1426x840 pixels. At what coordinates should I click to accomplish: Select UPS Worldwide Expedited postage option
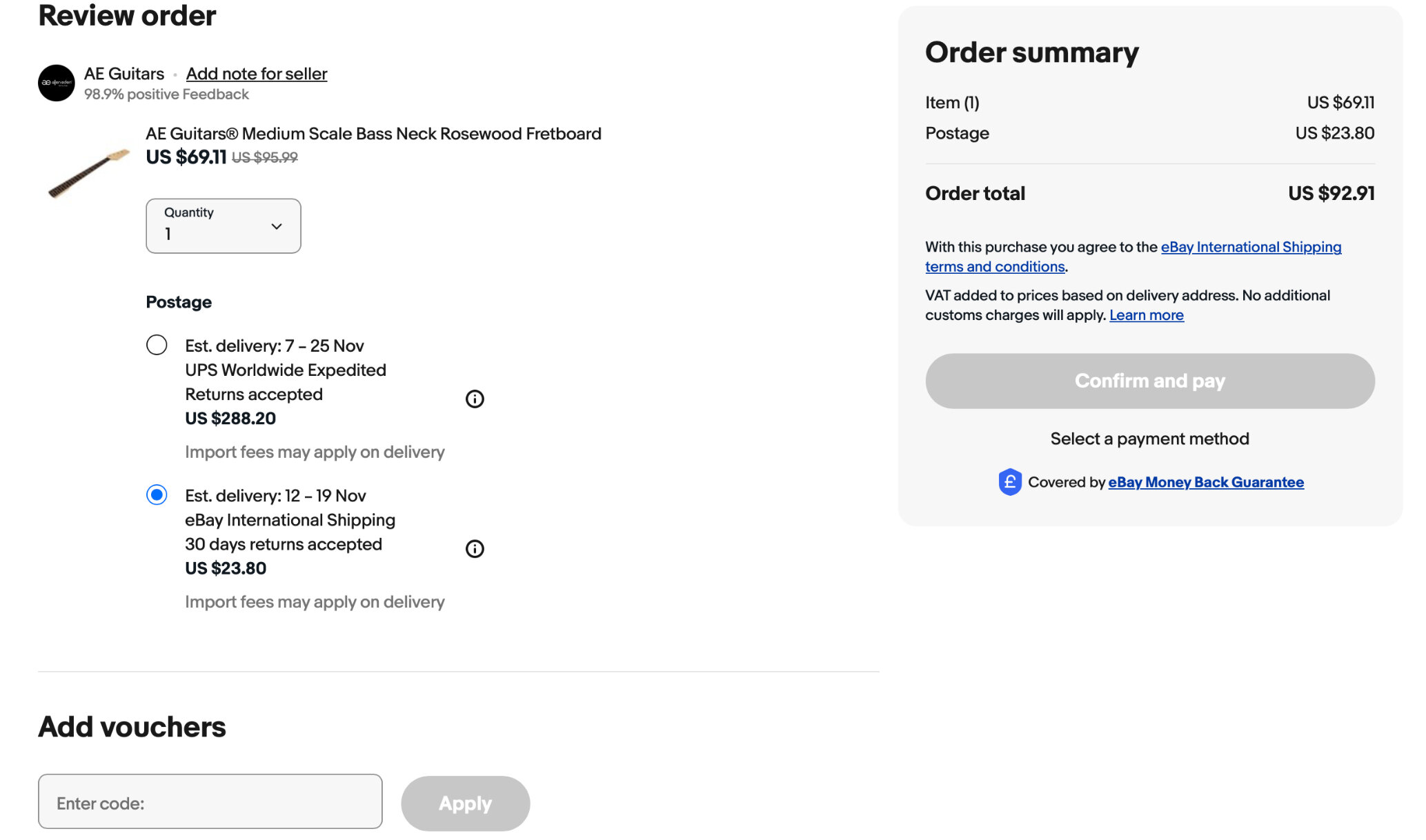(157, 345)
